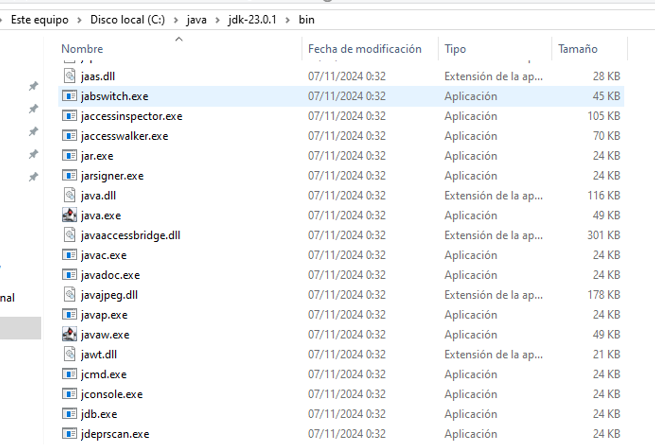Select the javadoc.exe file row

pyautogui.click(x=110, y=275)
